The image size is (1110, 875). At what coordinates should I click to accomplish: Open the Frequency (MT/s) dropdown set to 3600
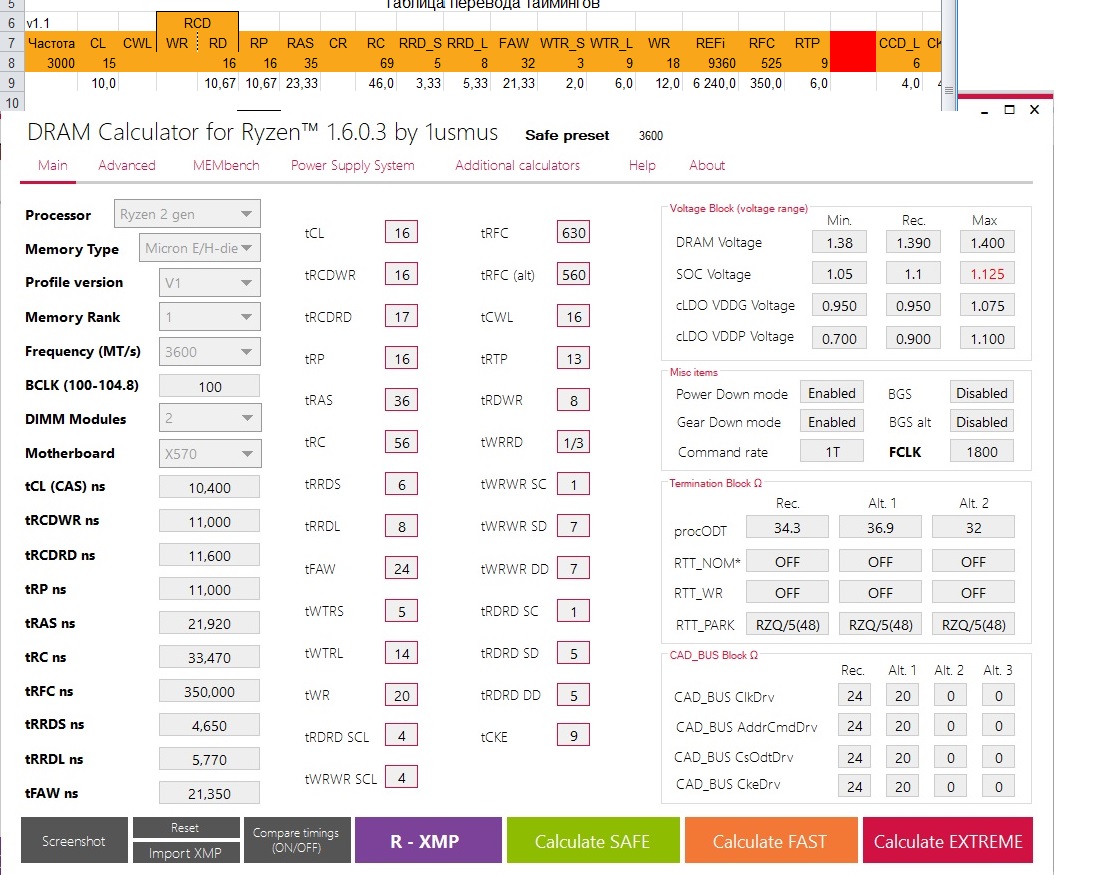(210, 352)
